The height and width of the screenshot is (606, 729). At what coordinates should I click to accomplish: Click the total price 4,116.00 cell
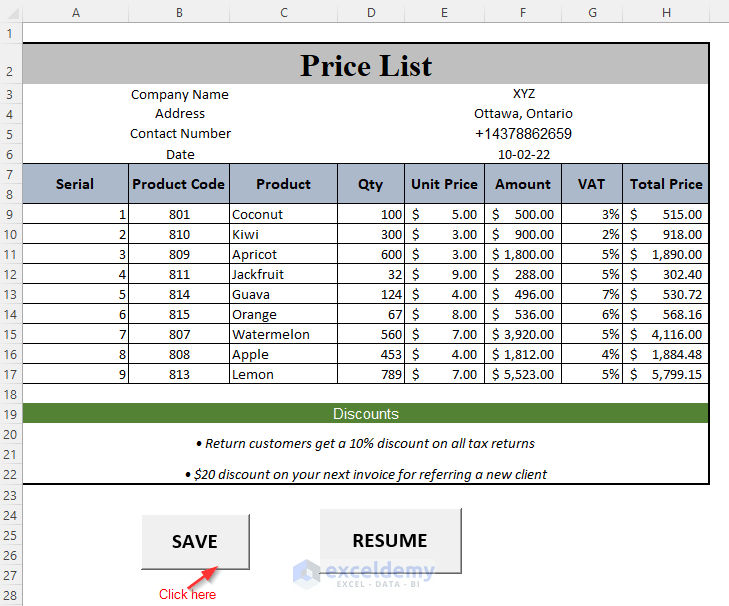pyautogui.click(x=665, y=334)
